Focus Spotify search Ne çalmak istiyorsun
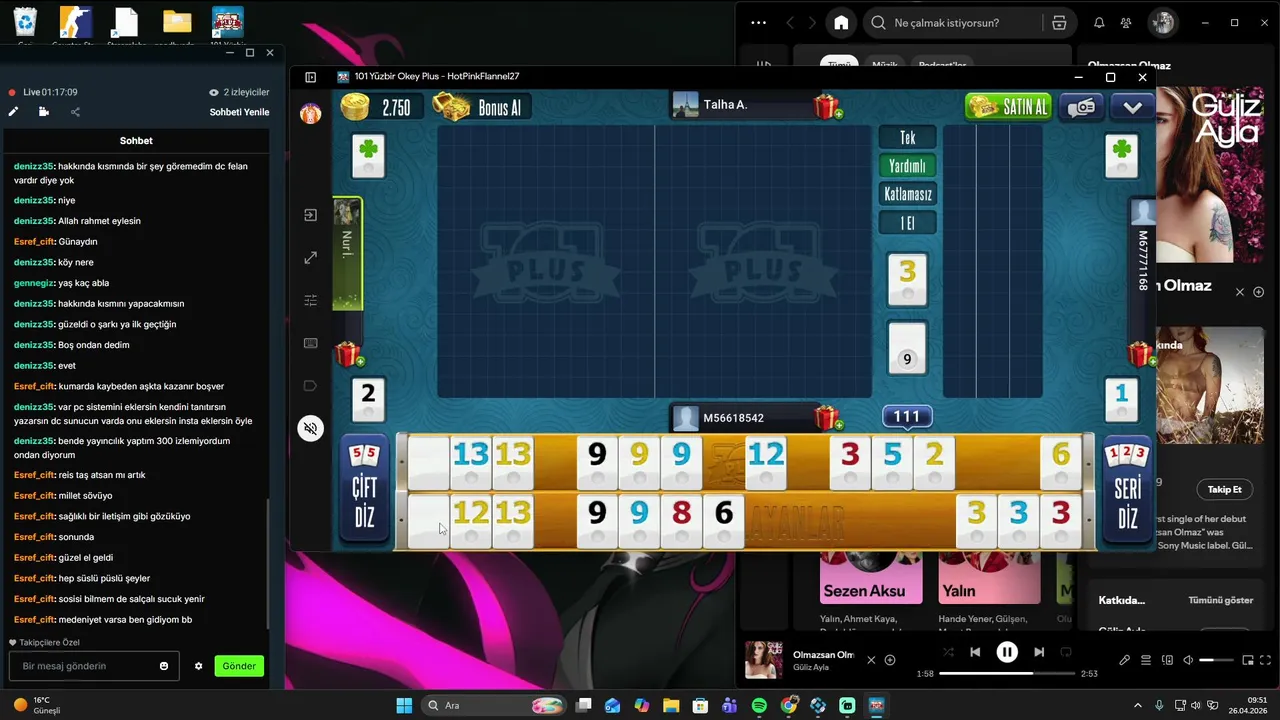This screenshot has width=1280, height=720. (x=946, y=23)
